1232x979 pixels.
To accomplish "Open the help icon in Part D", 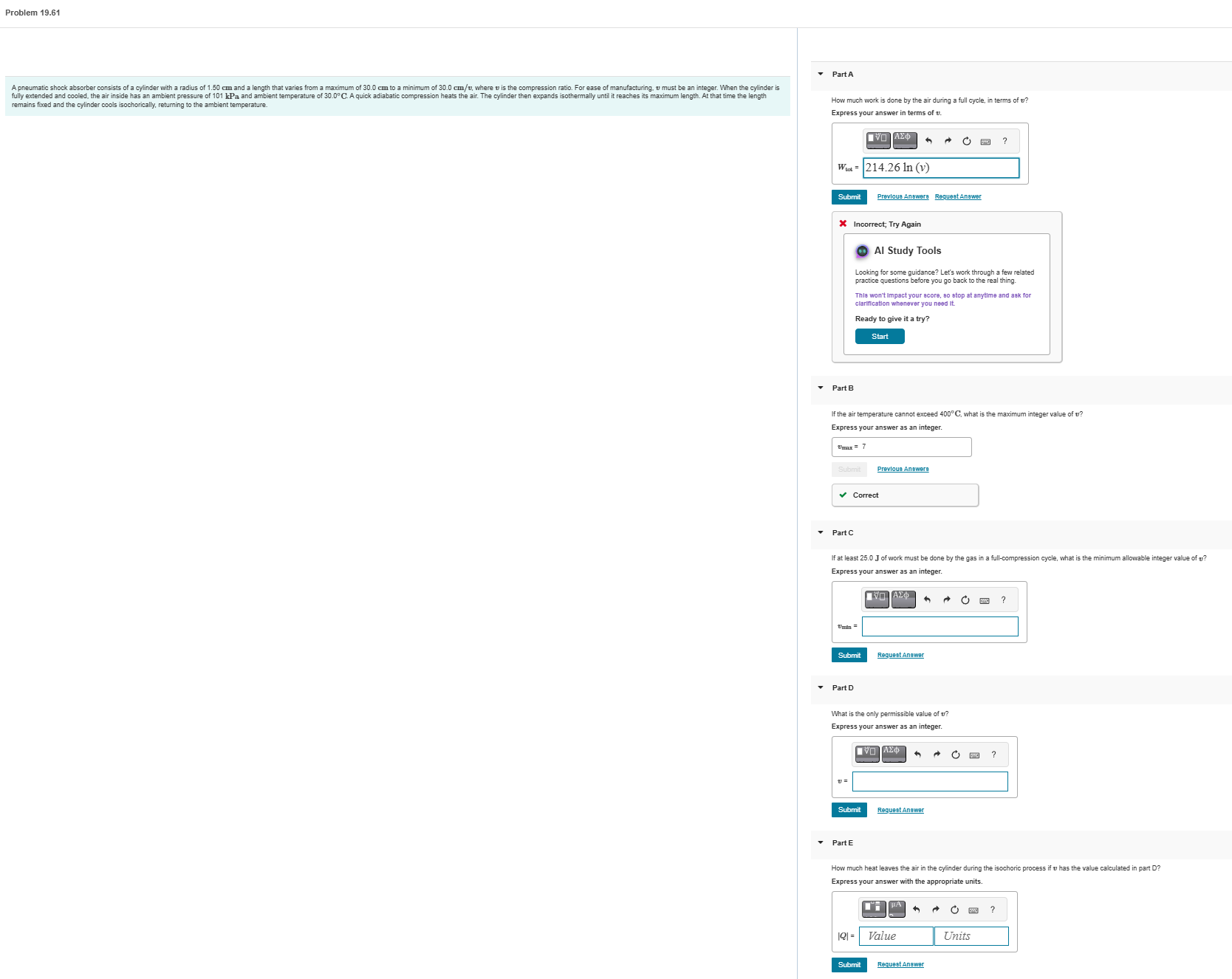I will [993, 755].
